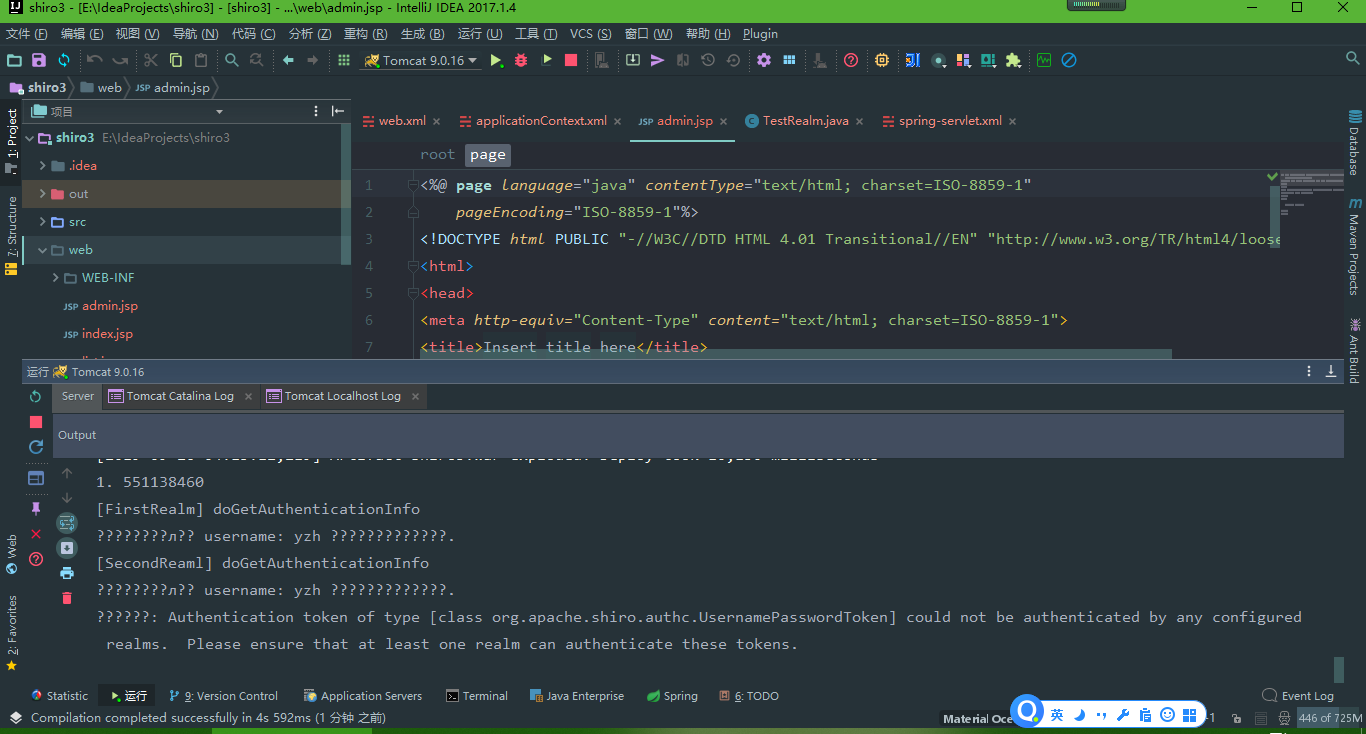Viewport: 1366px width, 734px height.
Task: Toggle soft-wrap in console output
Action: coord(67,522)
